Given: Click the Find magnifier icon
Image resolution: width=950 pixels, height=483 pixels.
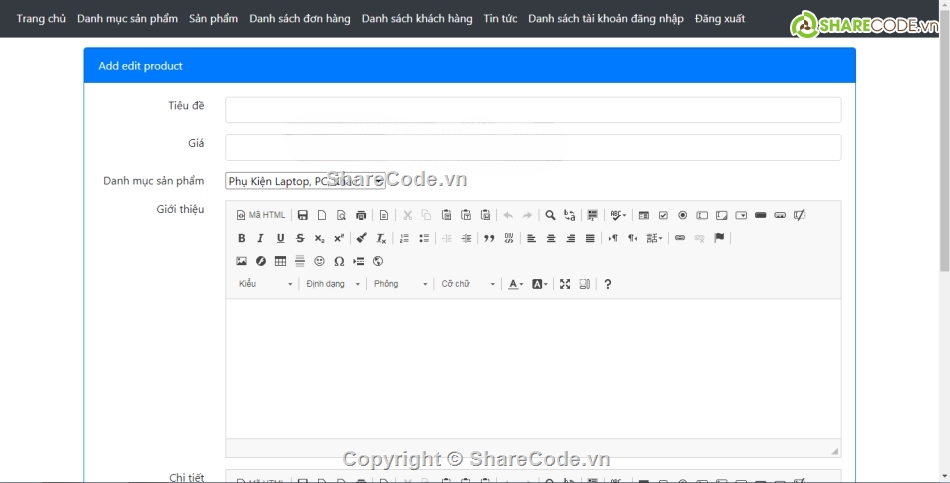Looking at the screenshot, I should coord(550,215).
